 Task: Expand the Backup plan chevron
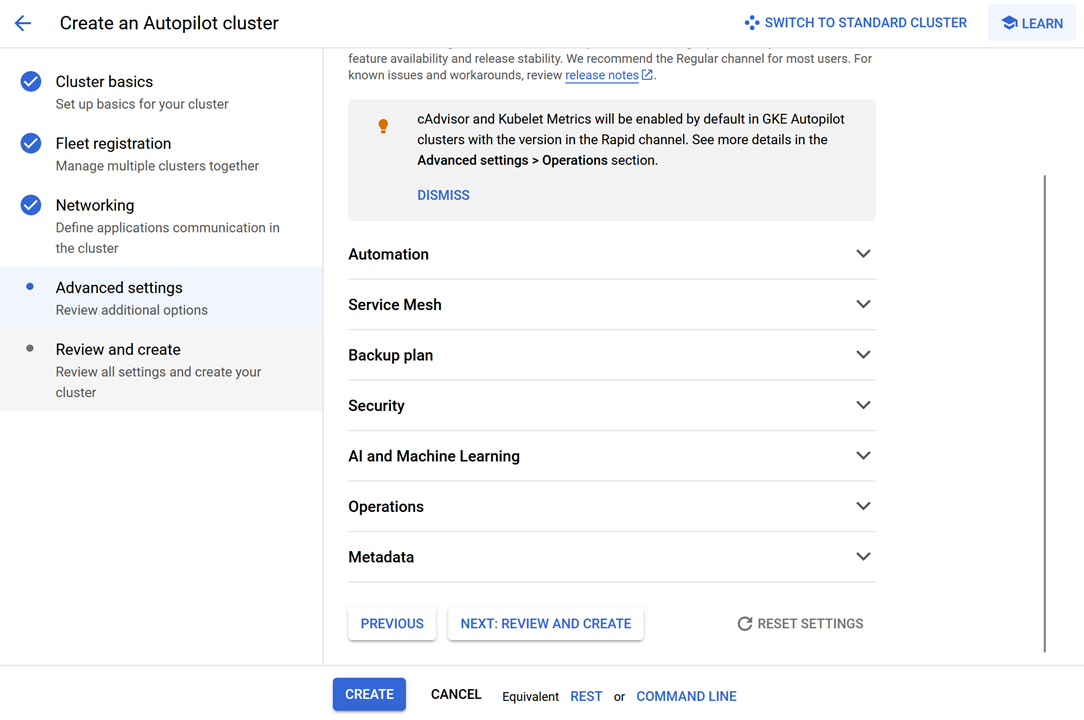click(x=863, y=355)
